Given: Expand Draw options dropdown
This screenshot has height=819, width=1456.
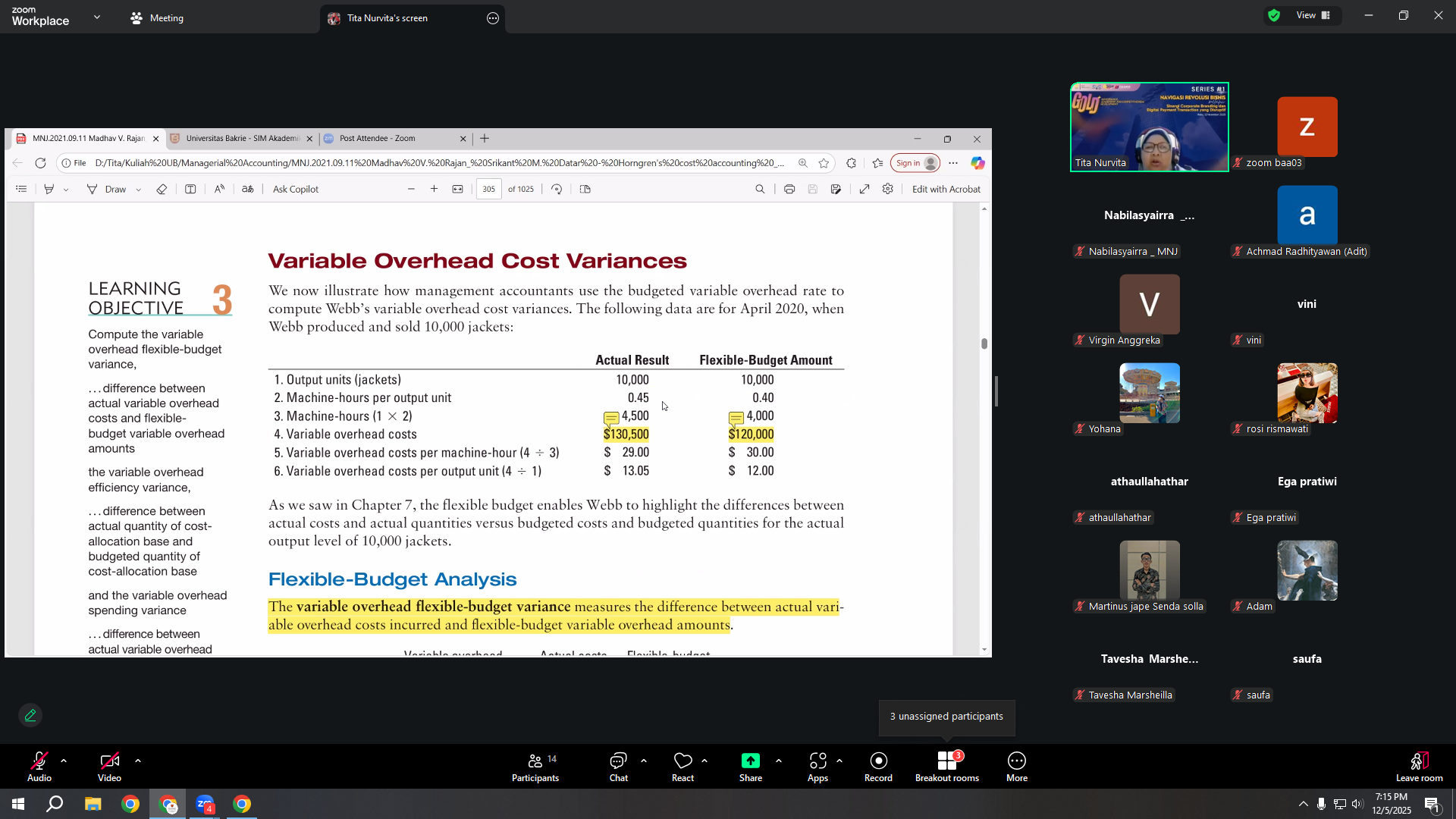Looking at the screenshot, I should pos(139,190).
